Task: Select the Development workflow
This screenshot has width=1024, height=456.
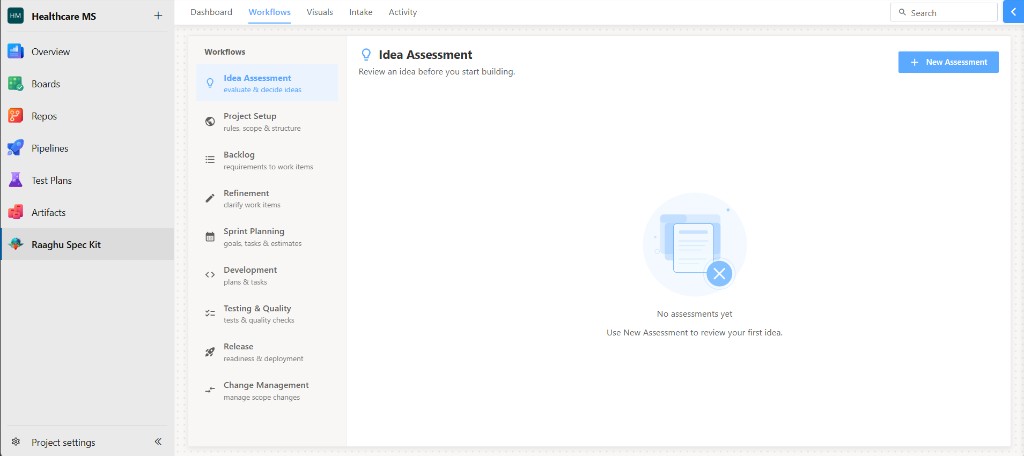Action: (267, 275)
